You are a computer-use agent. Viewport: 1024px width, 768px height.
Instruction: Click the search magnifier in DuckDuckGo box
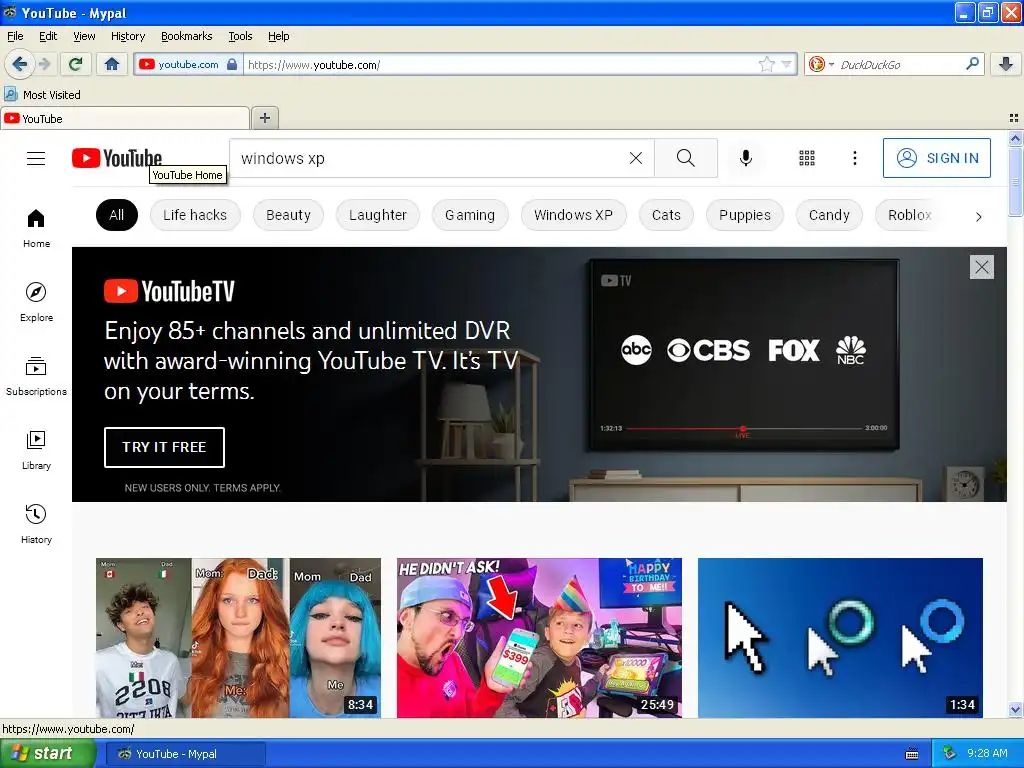click(972, 64)
